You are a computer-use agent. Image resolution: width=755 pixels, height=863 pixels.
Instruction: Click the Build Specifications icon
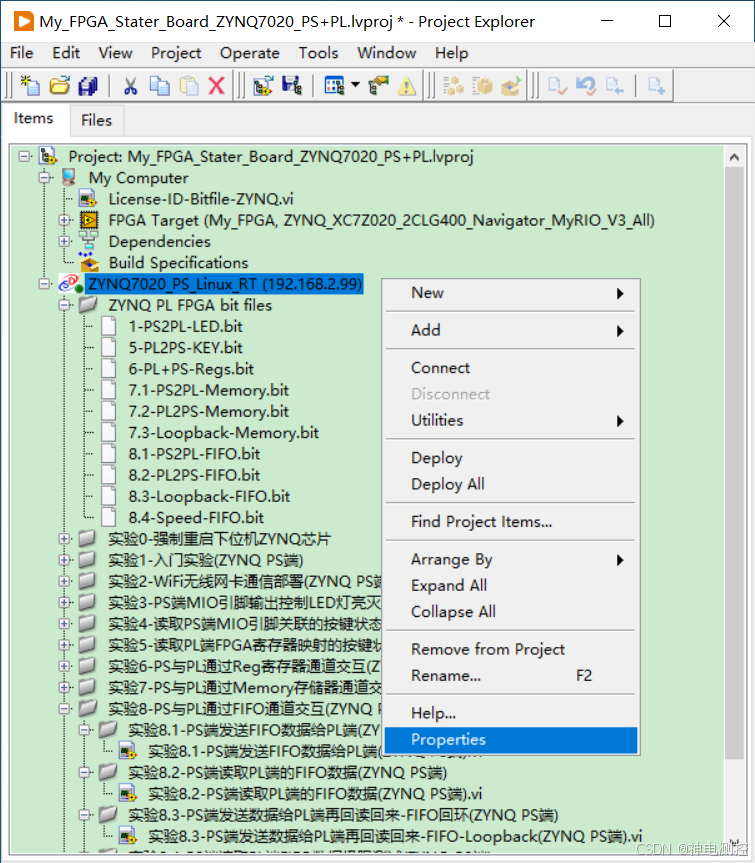(89, 262)
